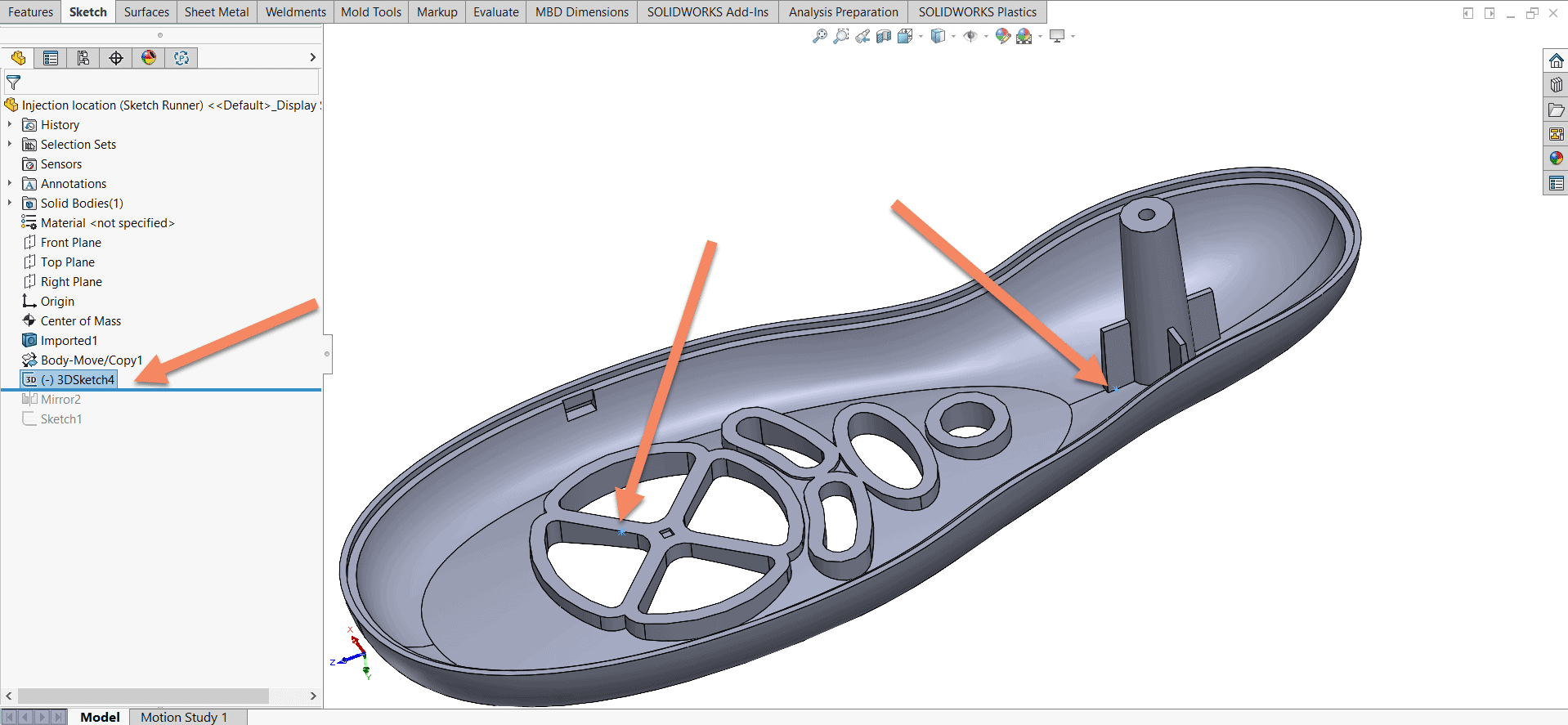
Task: Open the SOLIDWORKS Plastics ribbon tab
Action: 977,12
